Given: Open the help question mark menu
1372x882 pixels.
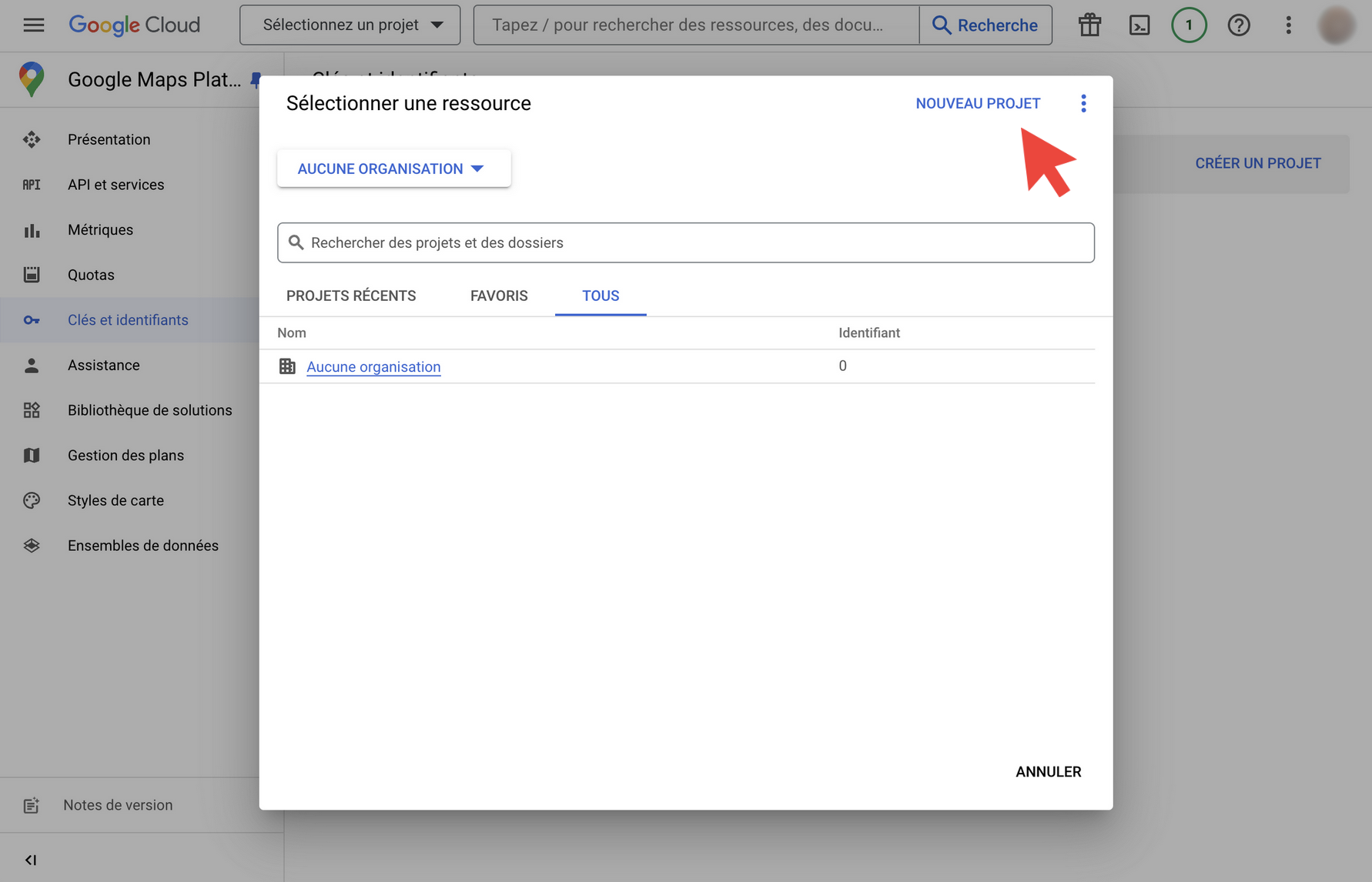Looking at the screenshot, I should pyautogui.click(x=1239, y=25).
